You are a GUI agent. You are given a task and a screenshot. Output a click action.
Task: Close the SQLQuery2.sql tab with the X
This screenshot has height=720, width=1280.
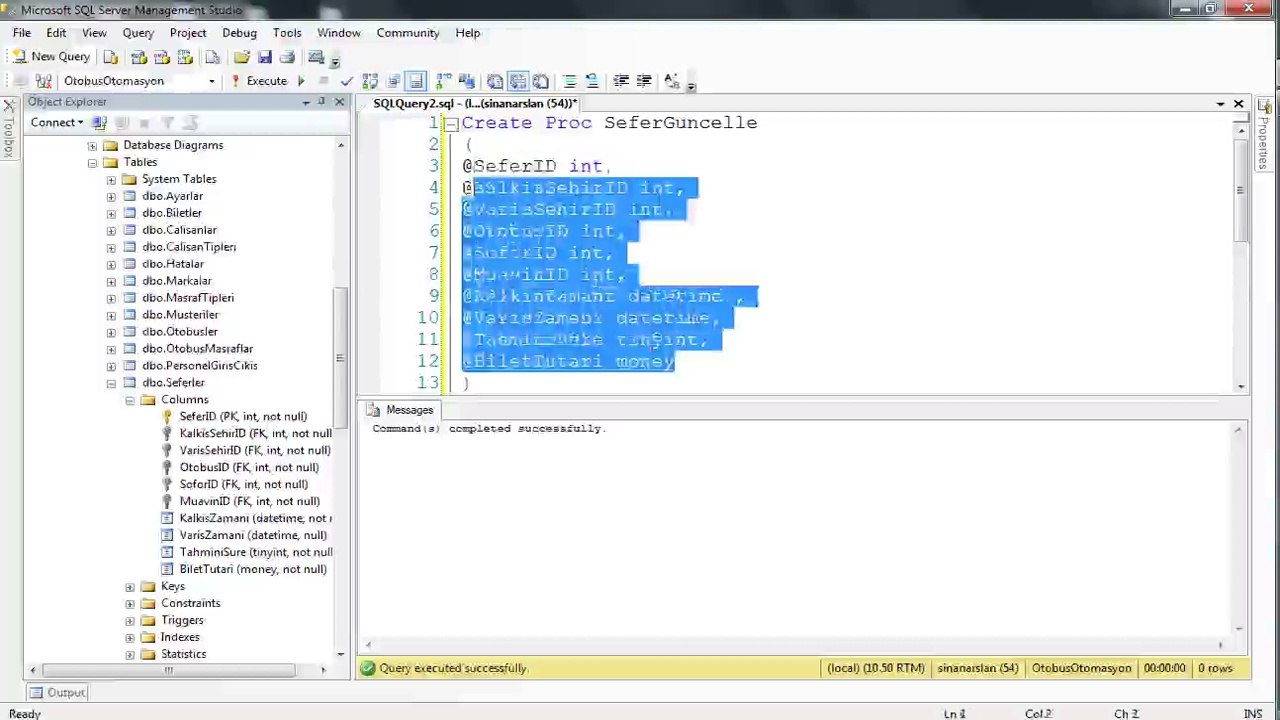coord(1238,104)
